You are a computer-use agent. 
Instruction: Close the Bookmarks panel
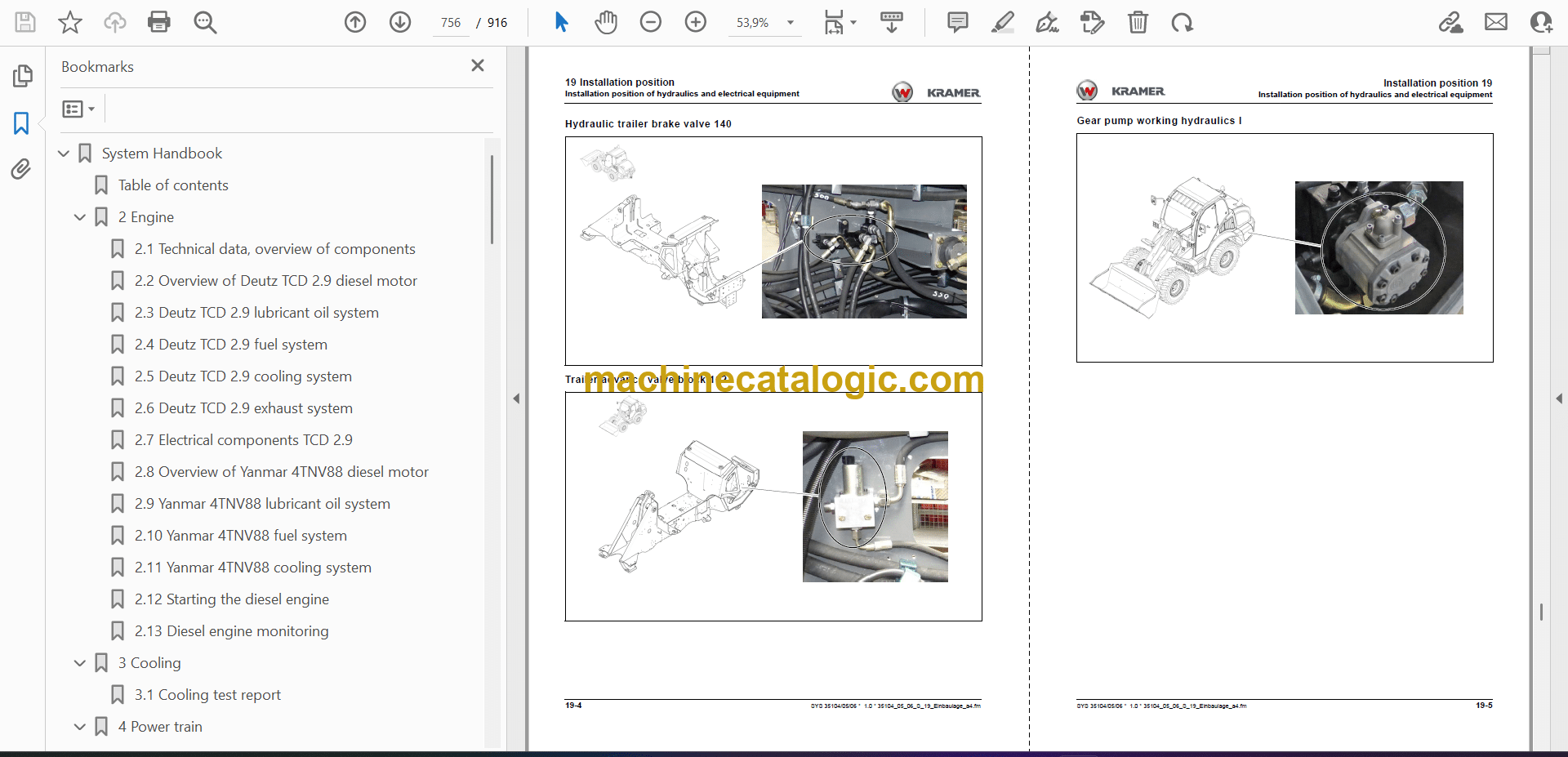click(478, 65)
